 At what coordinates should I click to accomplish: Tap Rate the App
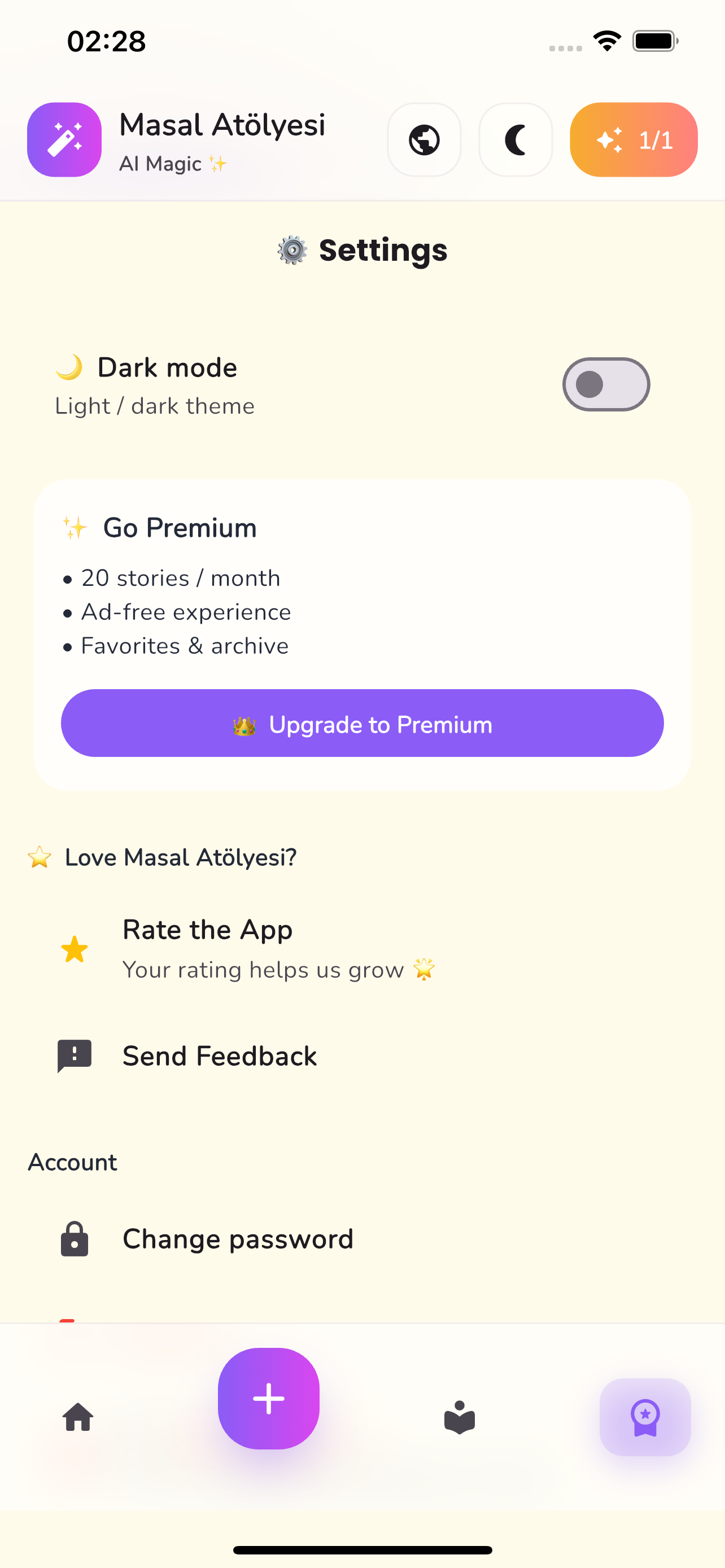click(x=207, y=930)
